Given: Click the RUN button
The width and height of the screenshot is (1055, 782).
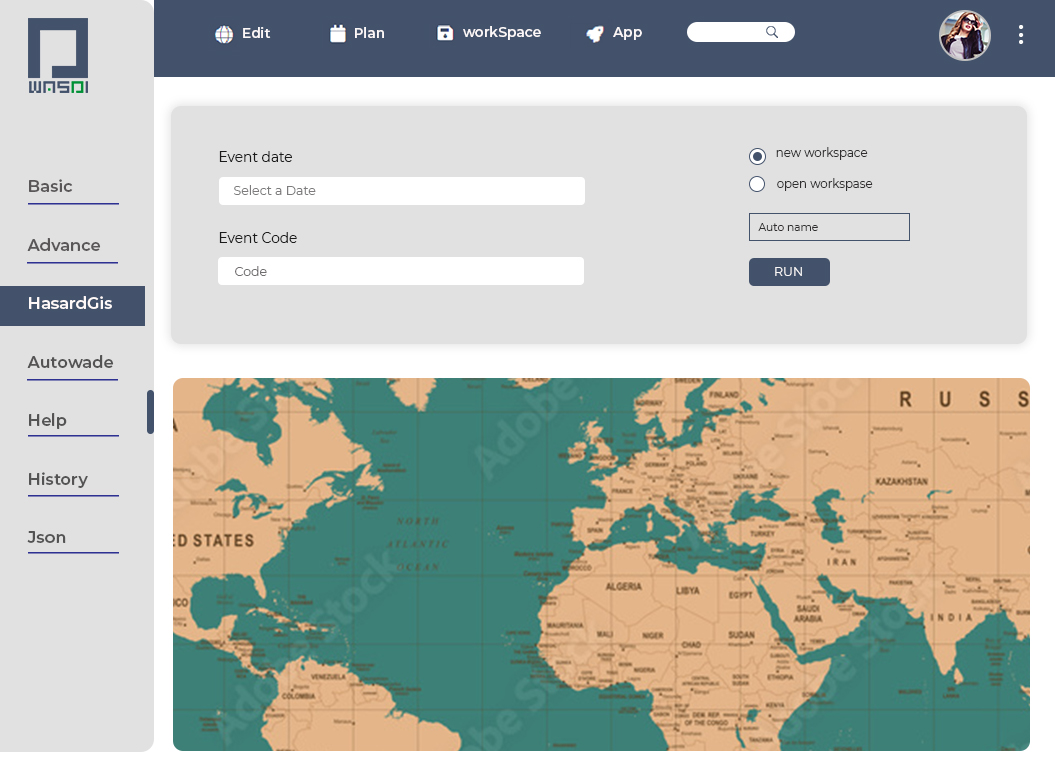Looking at the screenshot, I should [789, 272].
